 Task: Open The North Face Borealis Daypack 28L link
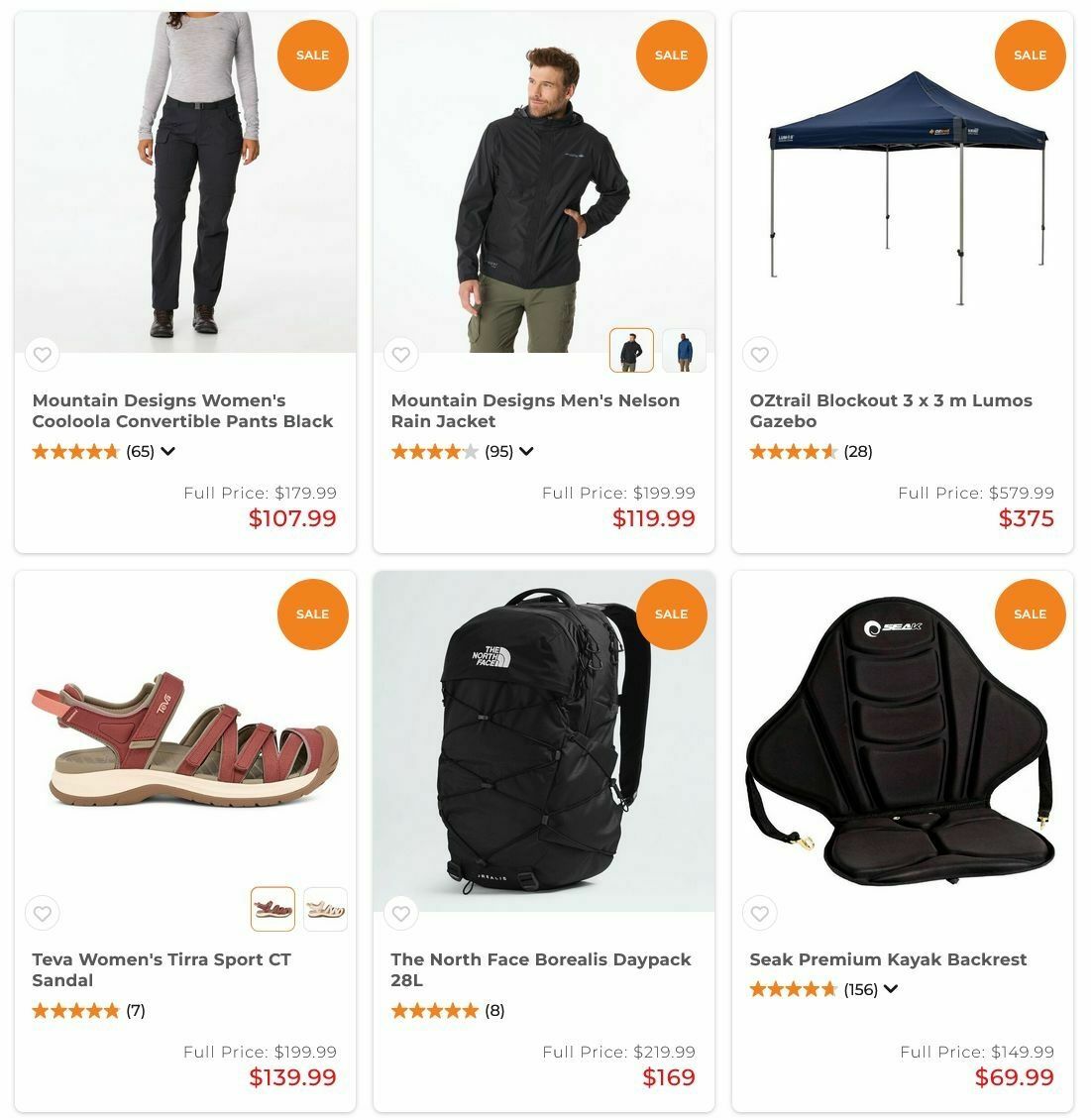click(x=540, y=969)
